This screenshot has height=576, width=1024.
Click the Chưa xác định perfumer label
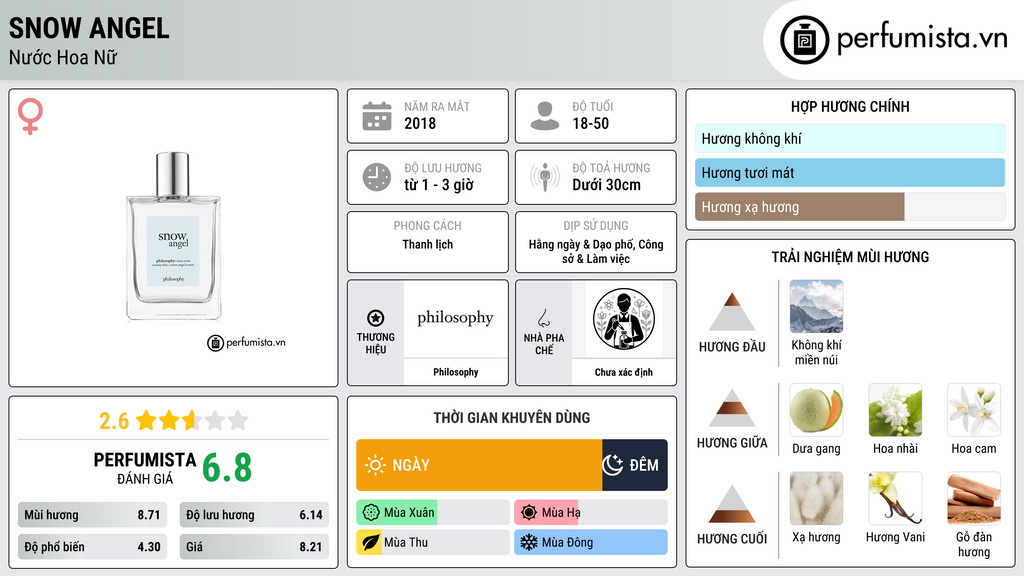pos(624,372)
